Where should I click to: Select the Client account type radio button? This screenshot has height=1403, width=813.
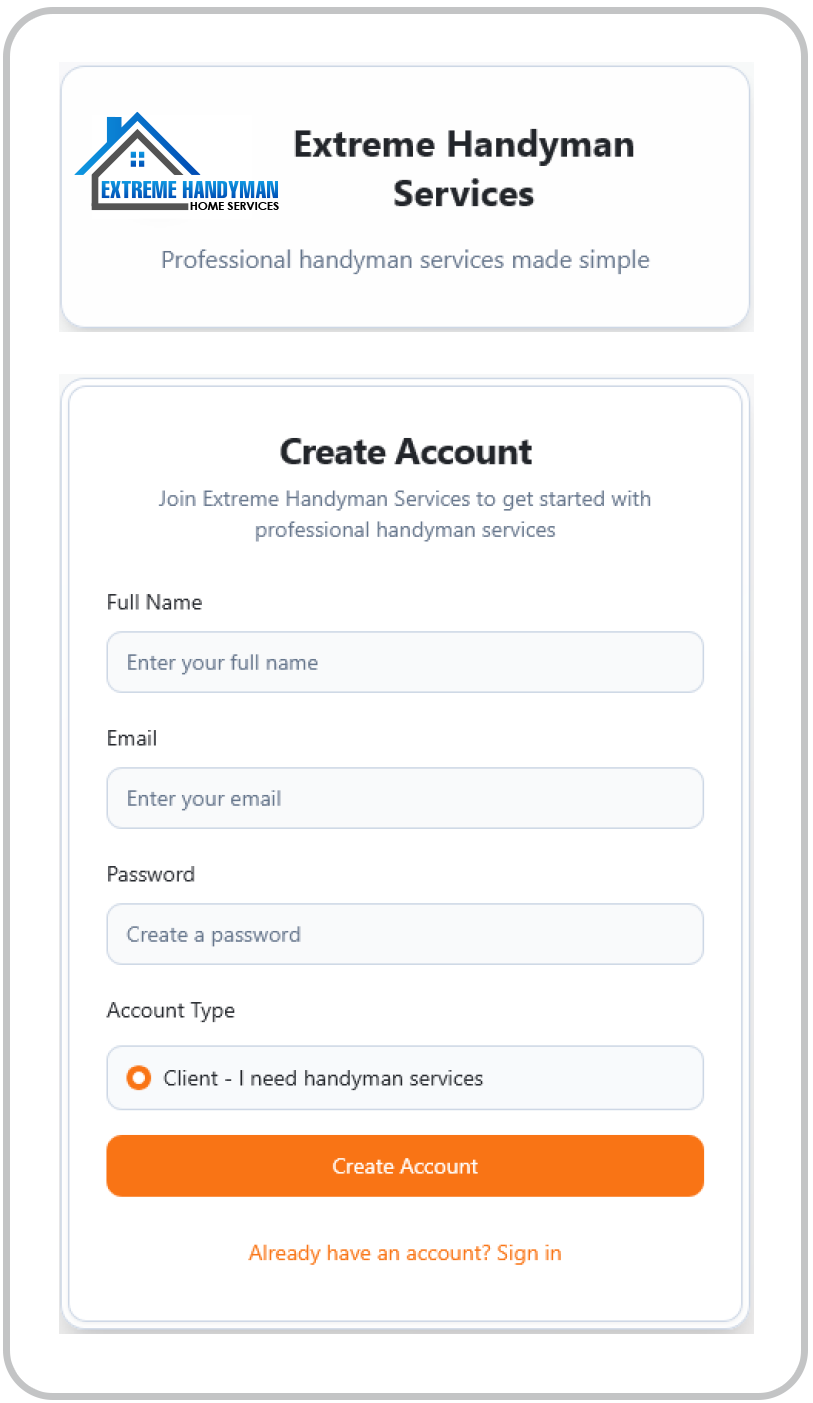pyautogui.click(x=139, y=1078)
